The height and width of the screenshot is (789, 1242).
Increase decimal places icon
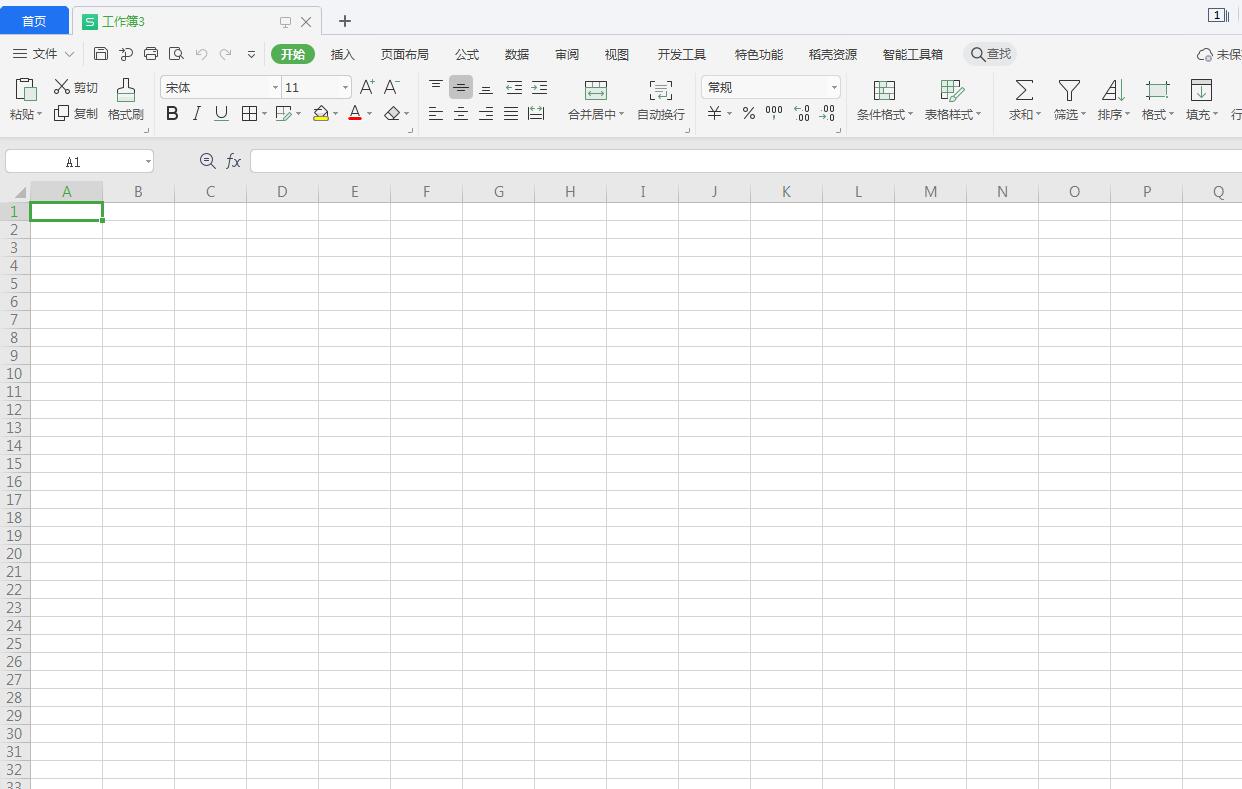coord(801,114)
